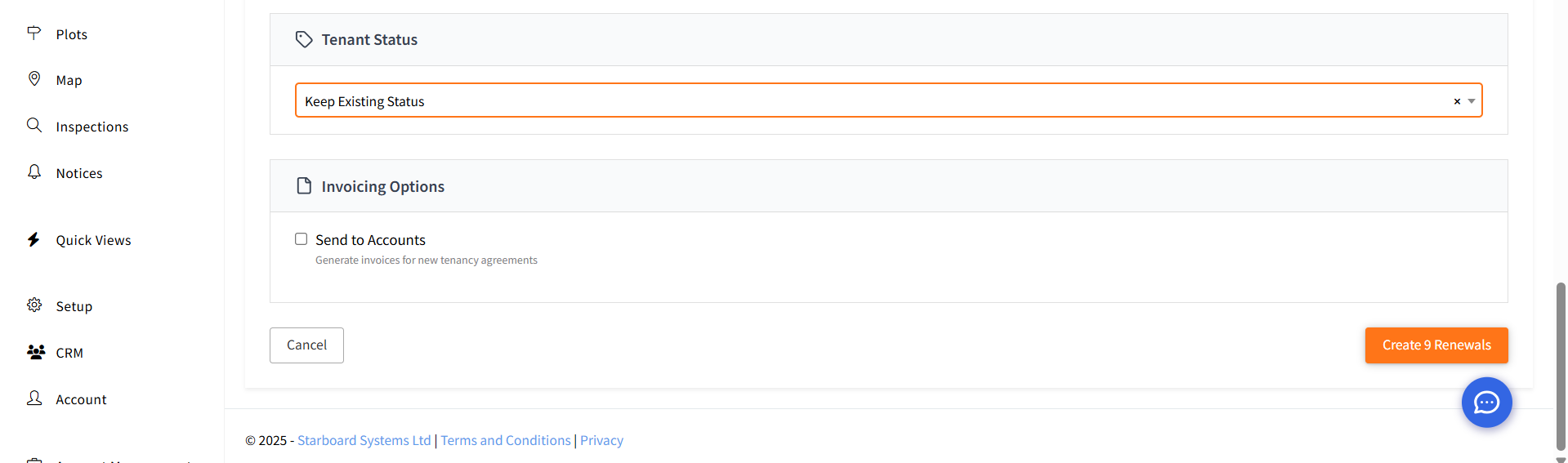1568x463 pixels.
Task: Click the Account person icon
Action: [34, 398]
